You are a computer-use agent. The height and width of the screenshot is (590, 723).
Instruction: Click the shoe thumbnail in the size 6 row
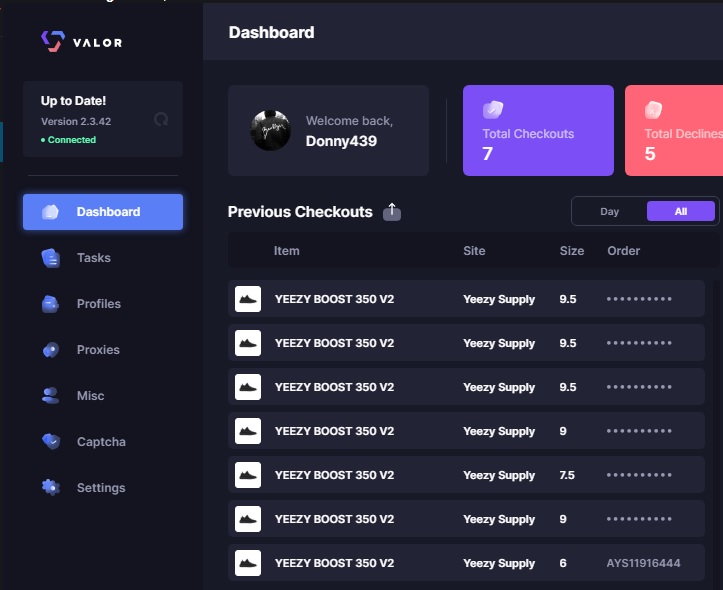click(248, 563)
